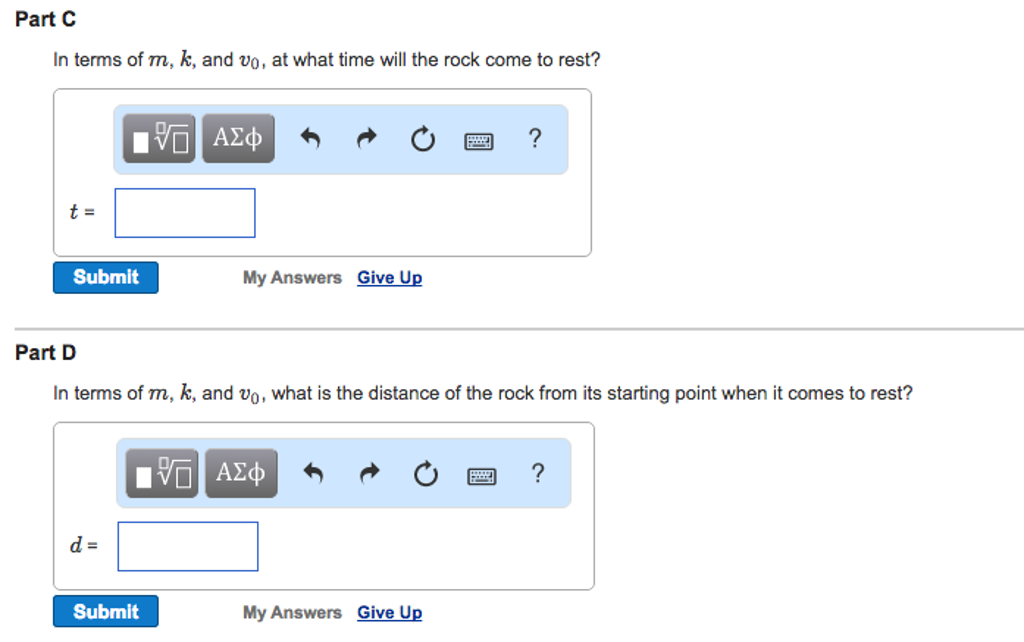Open the math templates palette in Part C
Screen dimensions: 1024x642
click(x=157, y=138)
